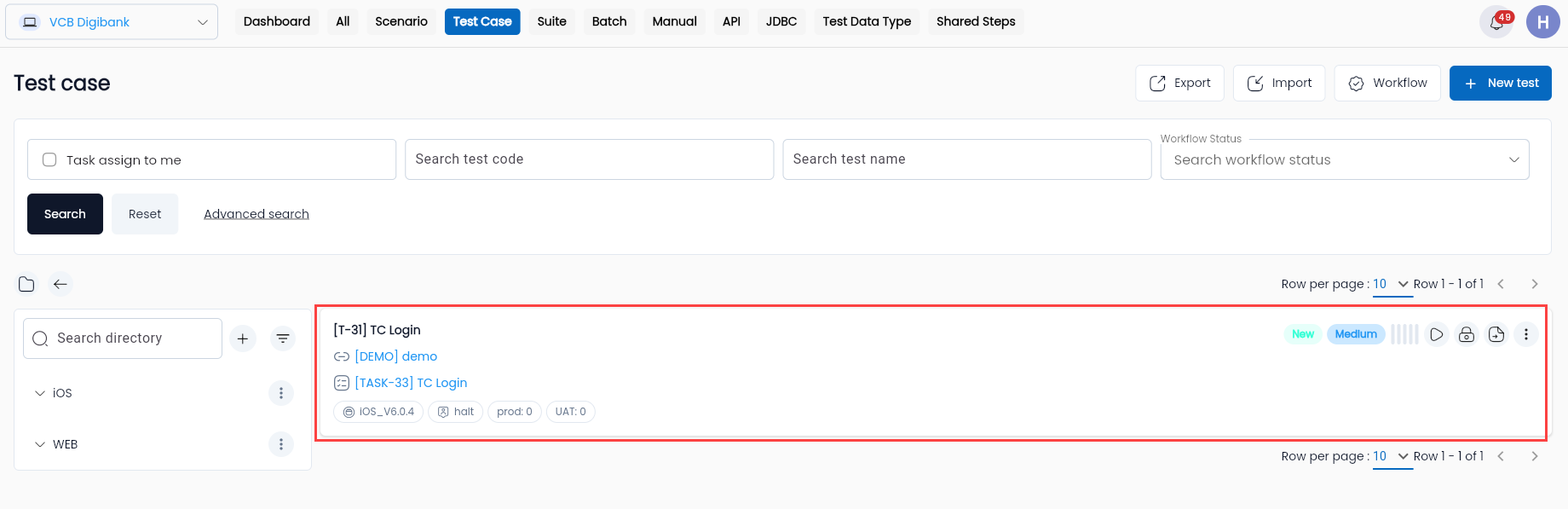This screenshot has width=1568, height=509.
Task: Collapse the WEB directory chevron
Action: [40, 444]
